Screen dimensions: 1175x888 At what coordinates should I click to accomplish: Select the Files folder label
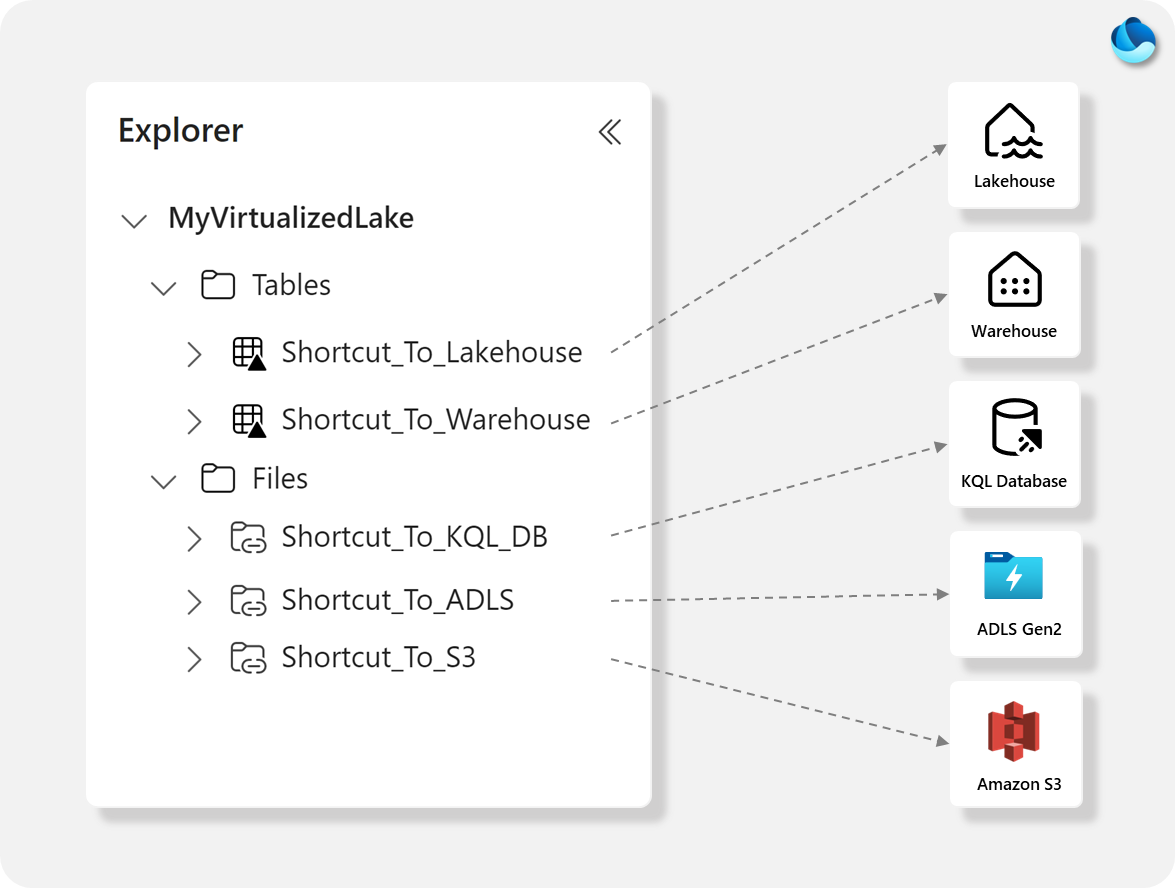point(280,478)
